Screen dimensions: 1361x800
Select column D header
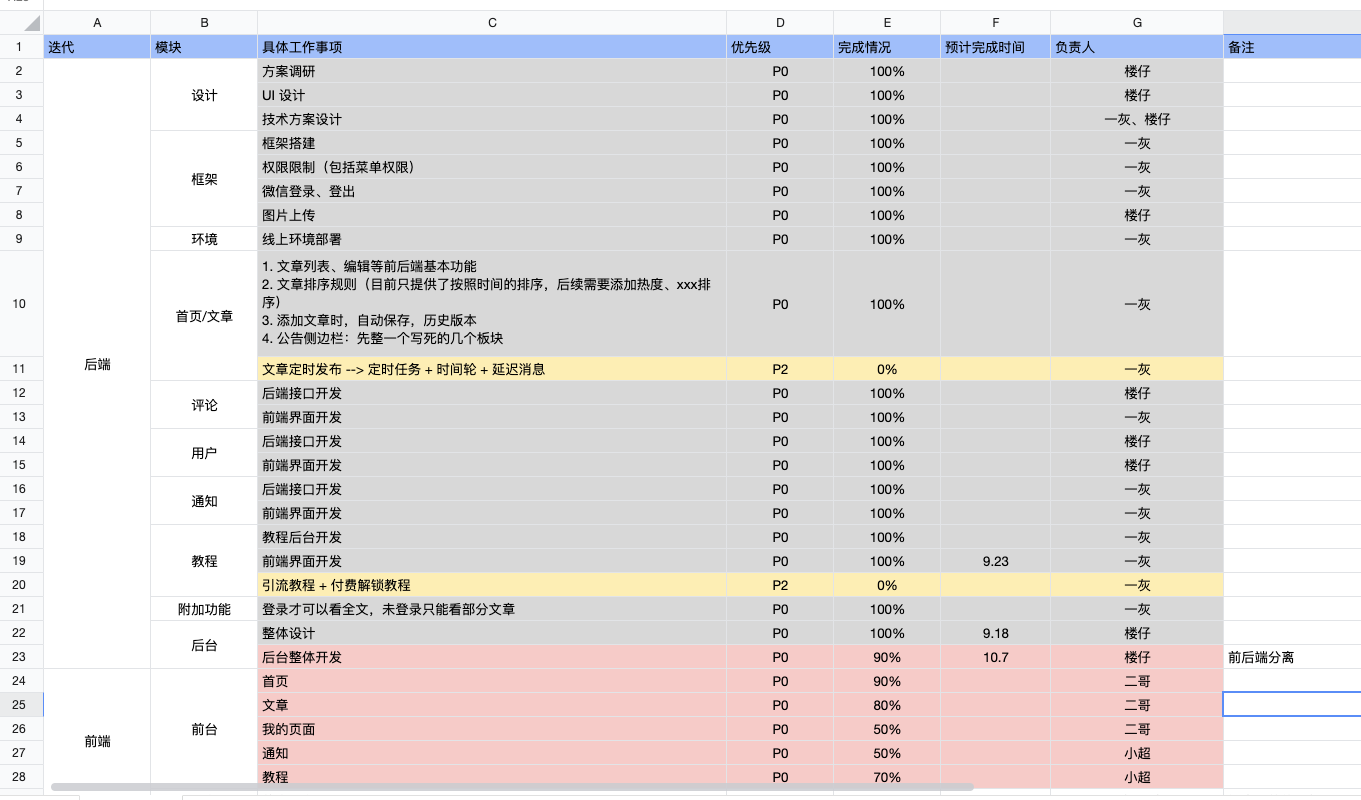(x=780, y=23)
